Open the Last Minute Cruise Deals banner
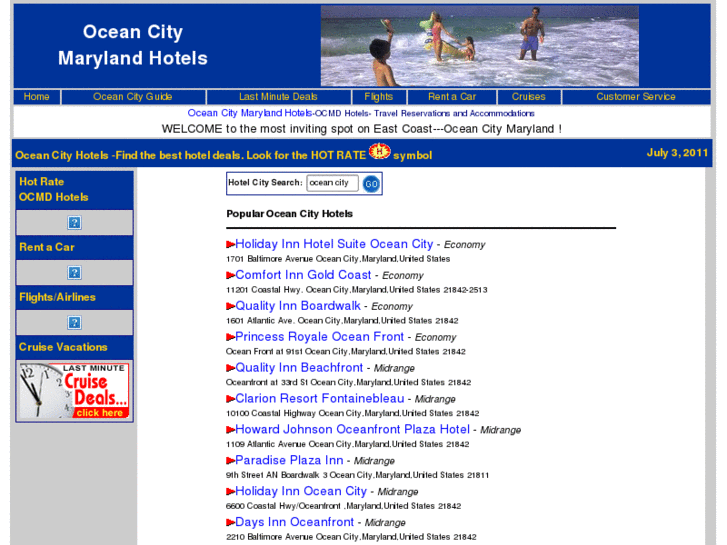The height and width of the screenshot is (545, 727). pyautogui.click(x=74, y=391)
